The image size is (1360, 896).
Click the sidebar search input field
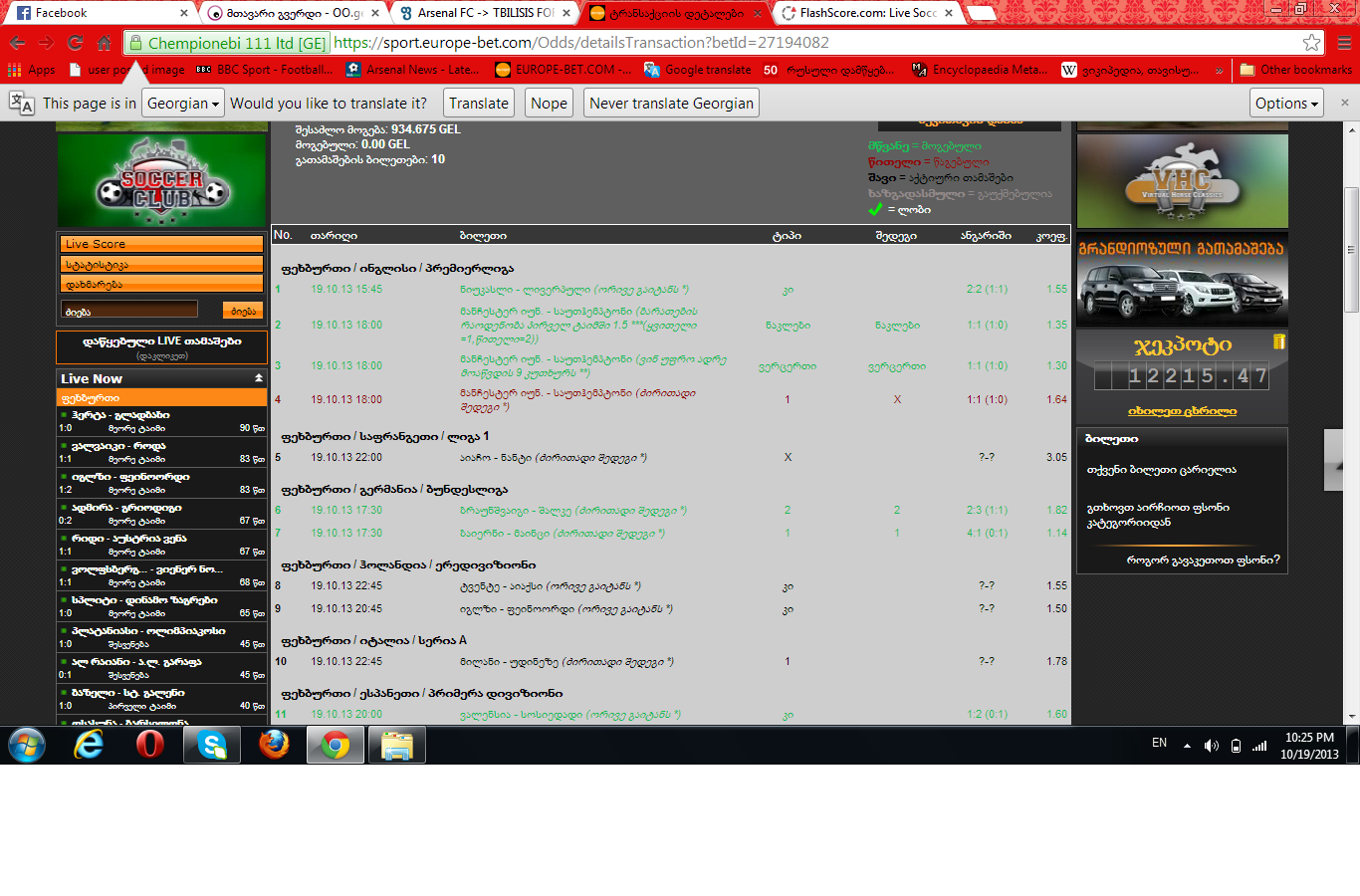pyautogui.click(x=129, y=311)
